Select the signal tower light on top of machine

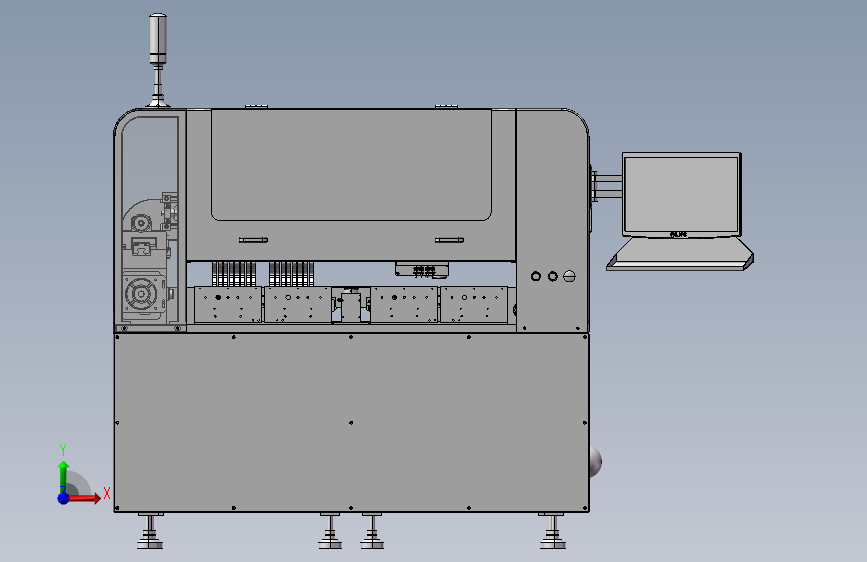click(158, 39)
